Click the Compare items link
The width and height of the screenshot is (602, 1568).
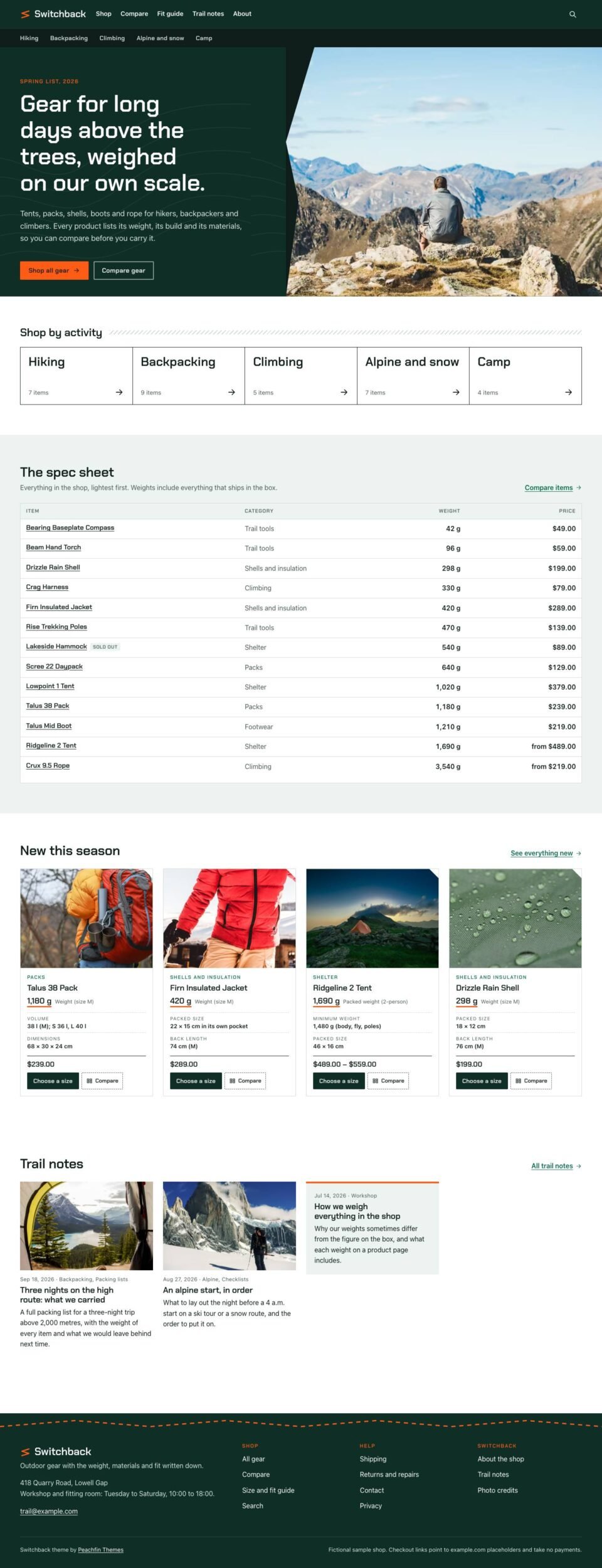[549, 488]
